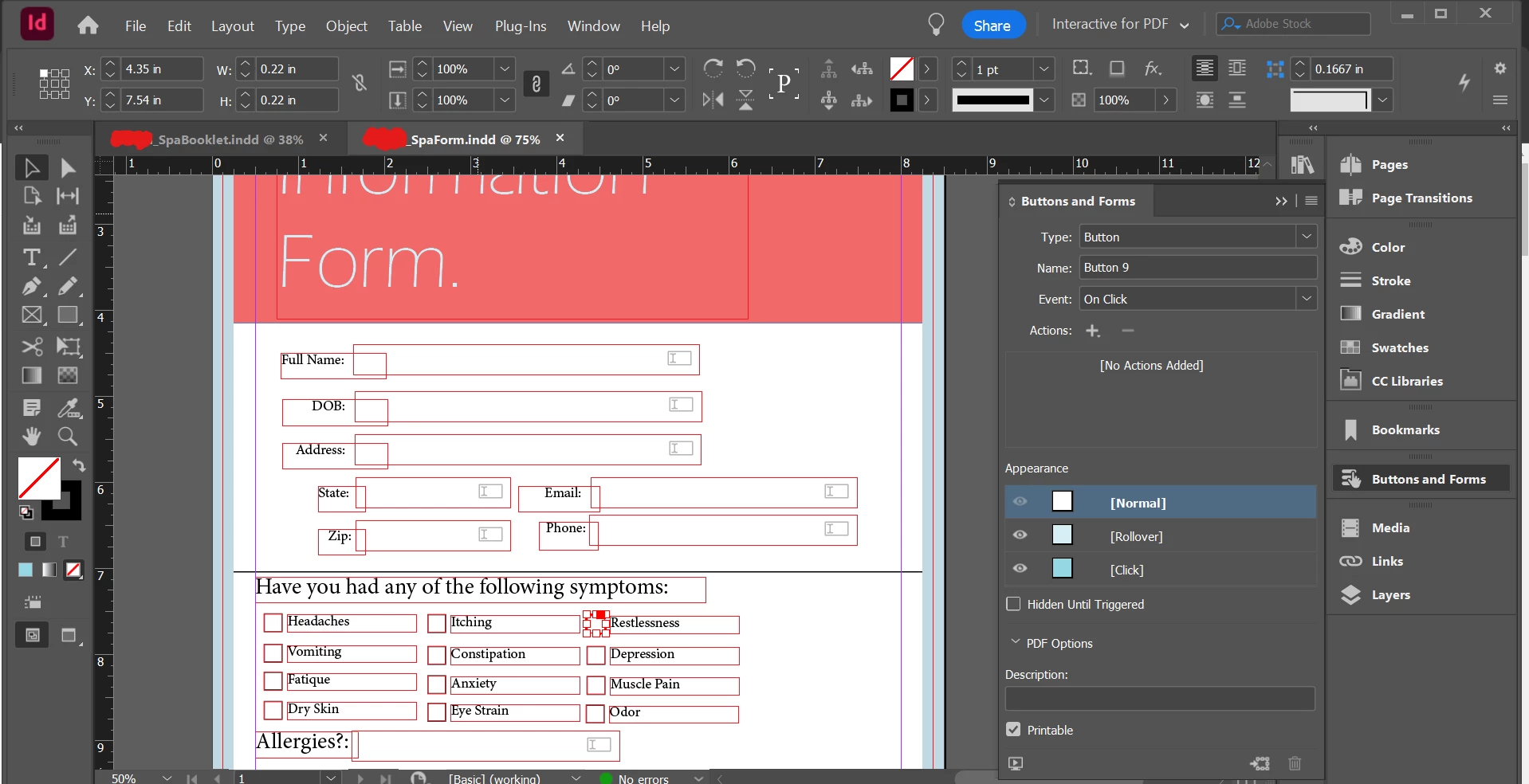Open the Table menu
The width and height of the screenshot is (1529, 784).
click(x=405, y=25)
